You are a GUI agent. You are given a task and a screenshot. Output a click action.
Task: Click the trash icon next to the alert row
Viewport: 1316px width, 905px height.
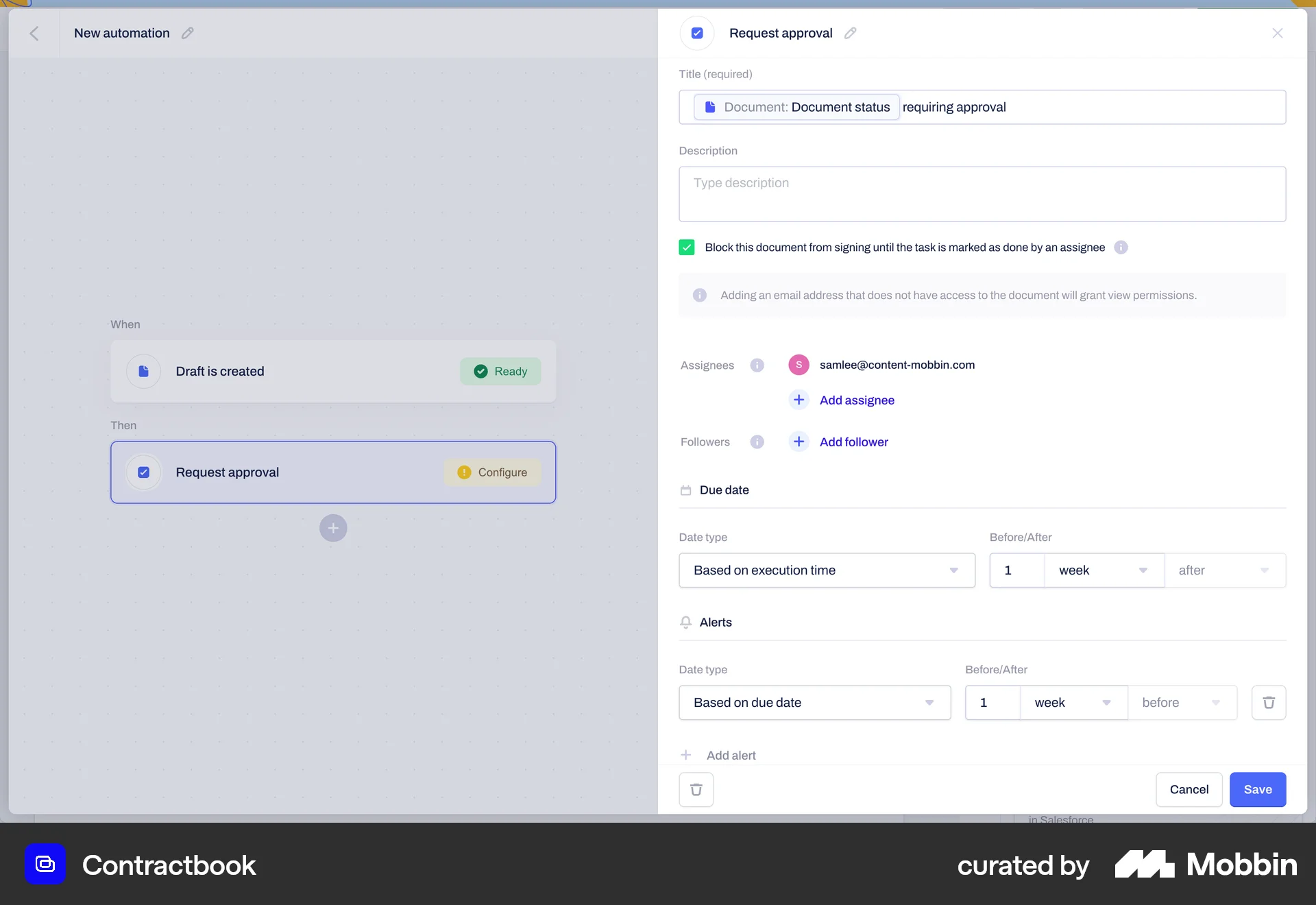(1269, 702)
